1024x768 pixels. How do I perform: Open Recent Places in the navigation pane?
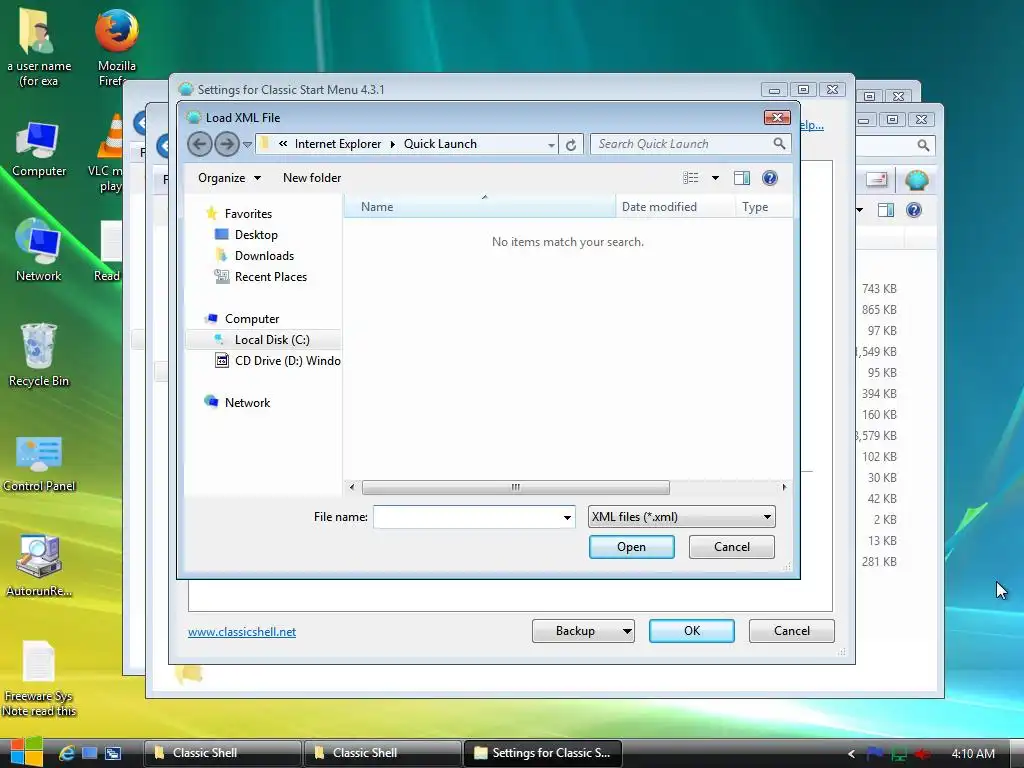click(x=270, y=276)
